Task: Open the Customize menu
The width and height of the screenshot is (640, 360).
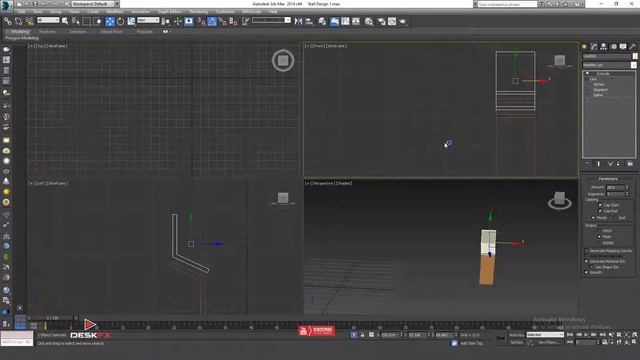Action: coord(225,12)
